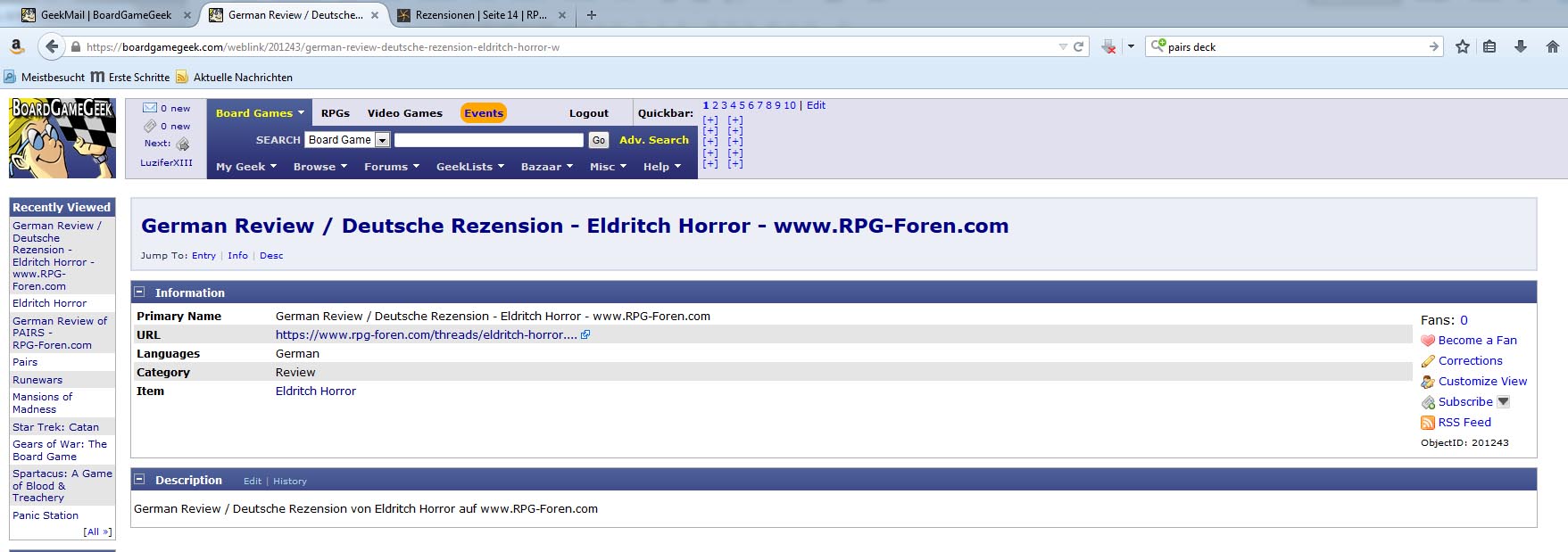Image resolution: width=1568 pixels, height=552 pixels.
Task: Open the My Geek menu
Action: [245, 167]
